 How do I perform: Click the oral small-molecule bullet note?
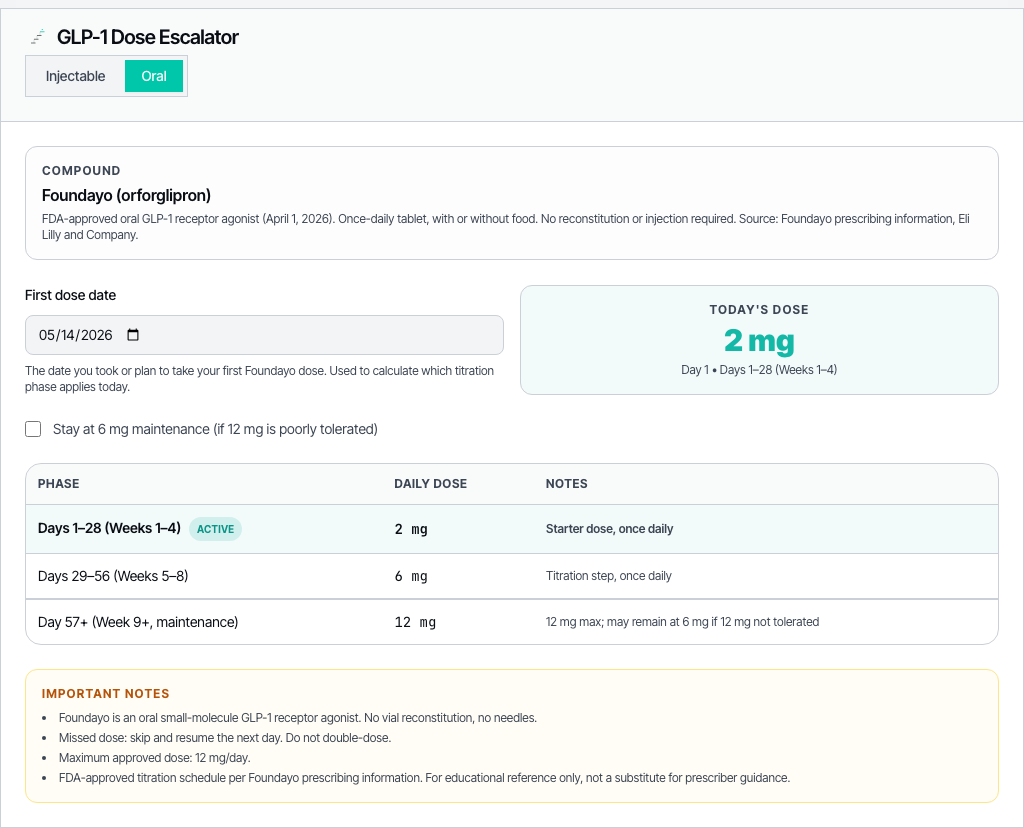point(298,718)
